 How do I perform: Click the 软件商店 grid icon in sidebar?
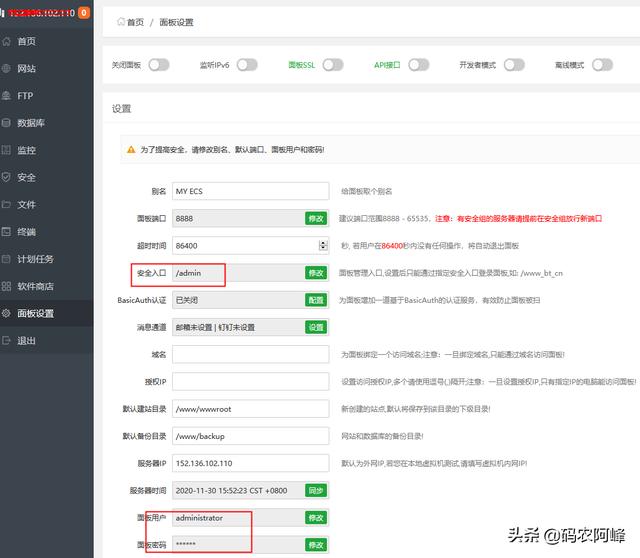(6, 286)
